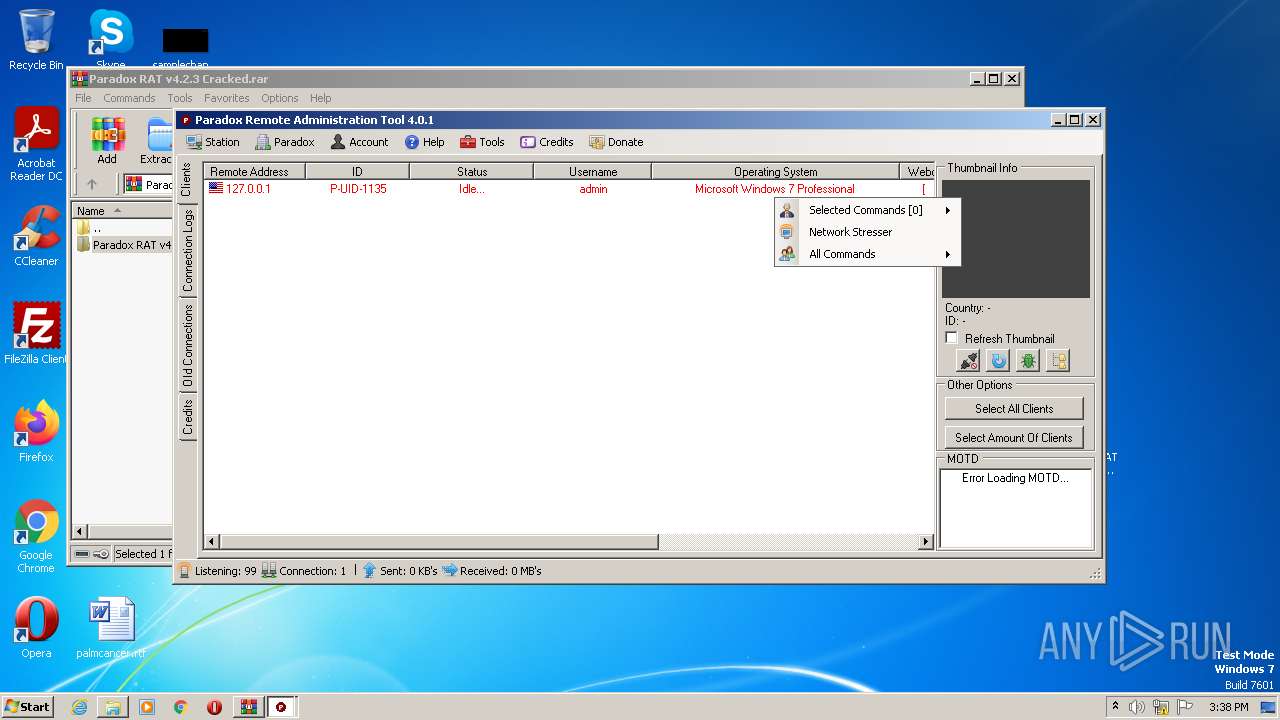Click the Start button on taskbar
This screenshot has width=1280, height=720.
click(x=28, y=706)
